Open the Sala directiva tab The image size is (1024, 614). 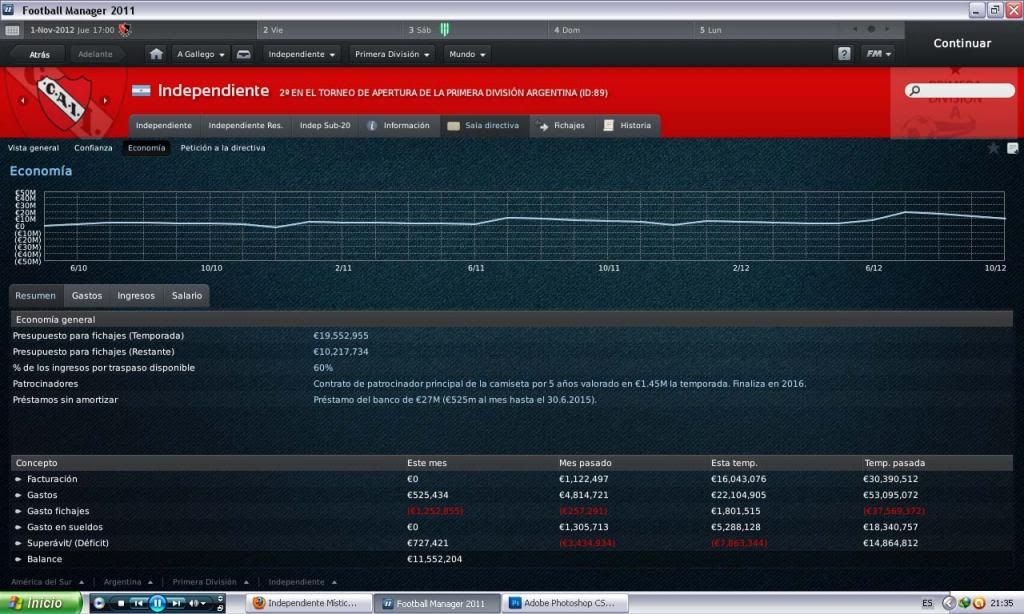pyautogui.click(x=483, y=125)
